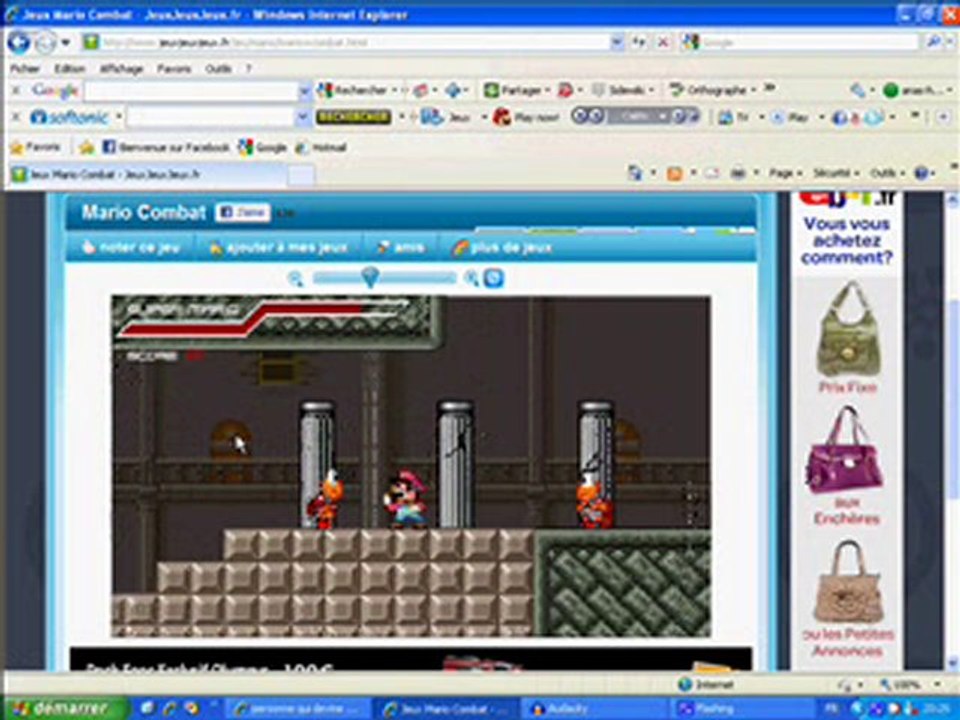Screen dimensions: 960x720
Task: Click the purple handbag ad image
Action: click(846, 450)
